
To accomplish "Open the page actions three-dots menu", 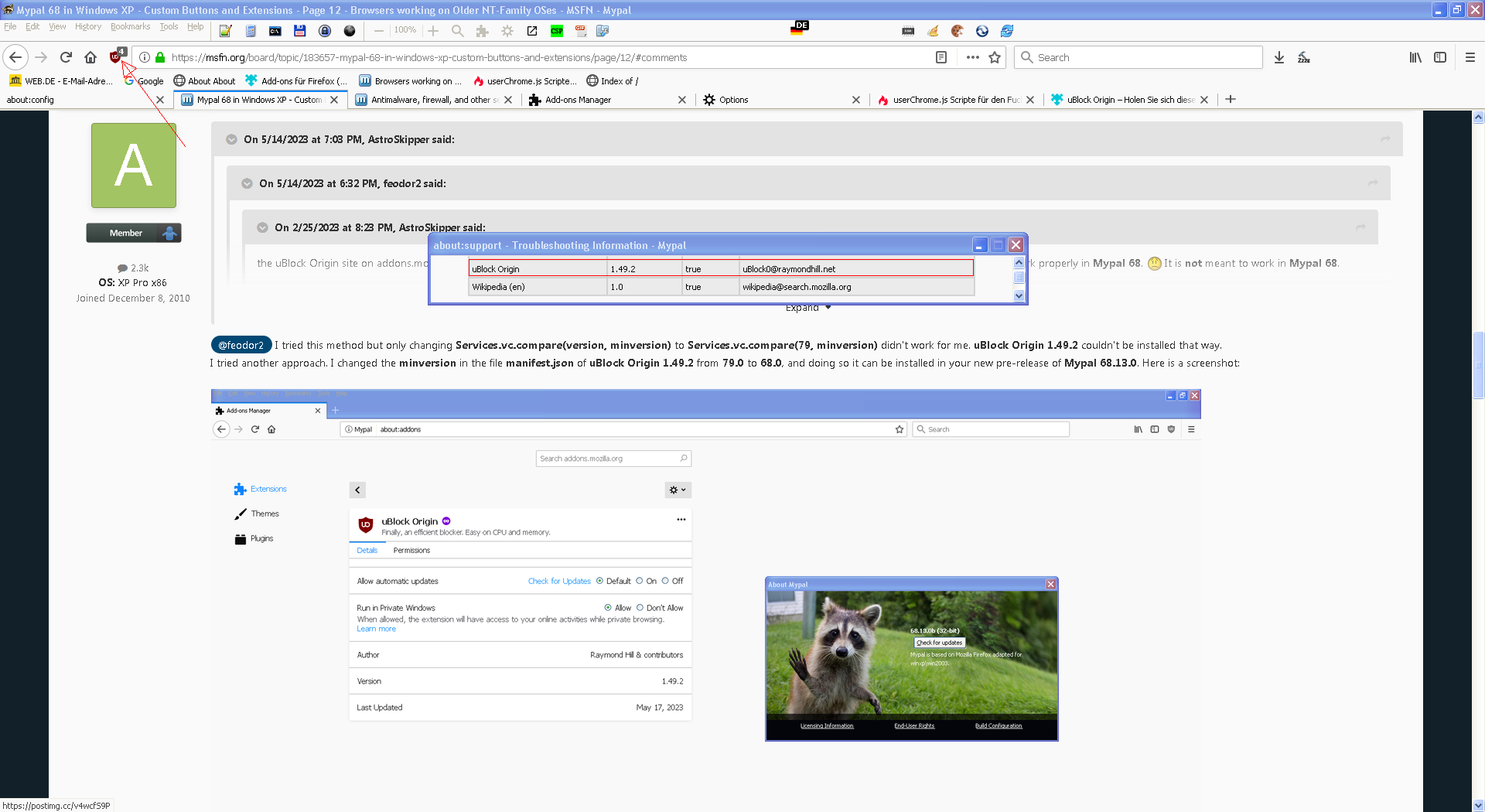I will pyautogui.click(x=973, y=57).
